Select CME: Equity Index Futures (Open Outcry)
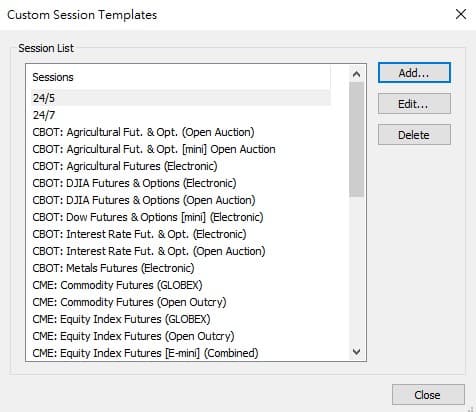 (133, 336)
